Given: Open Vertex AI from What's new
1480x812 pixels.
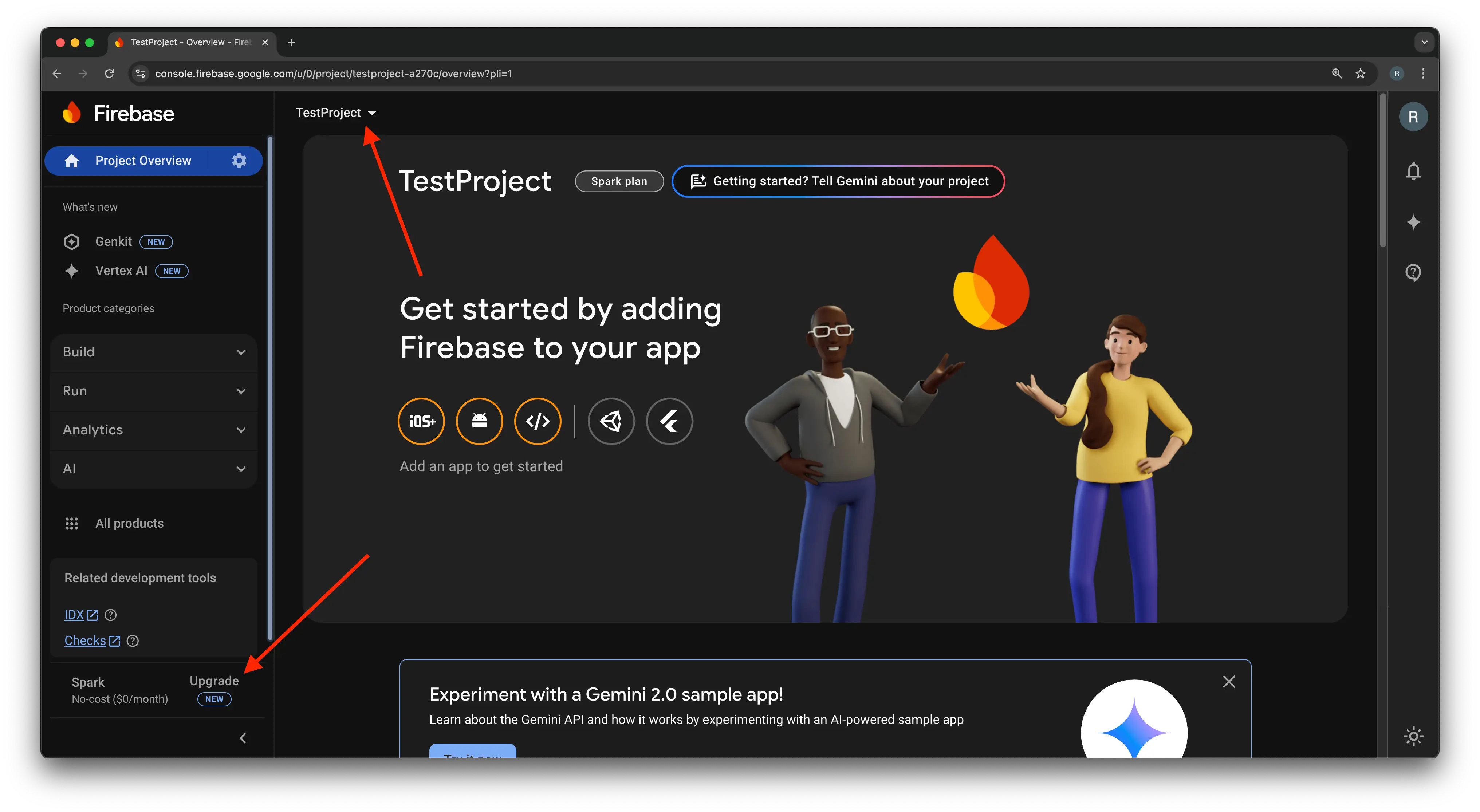Looking at the screenshot, I should [121, 271].
